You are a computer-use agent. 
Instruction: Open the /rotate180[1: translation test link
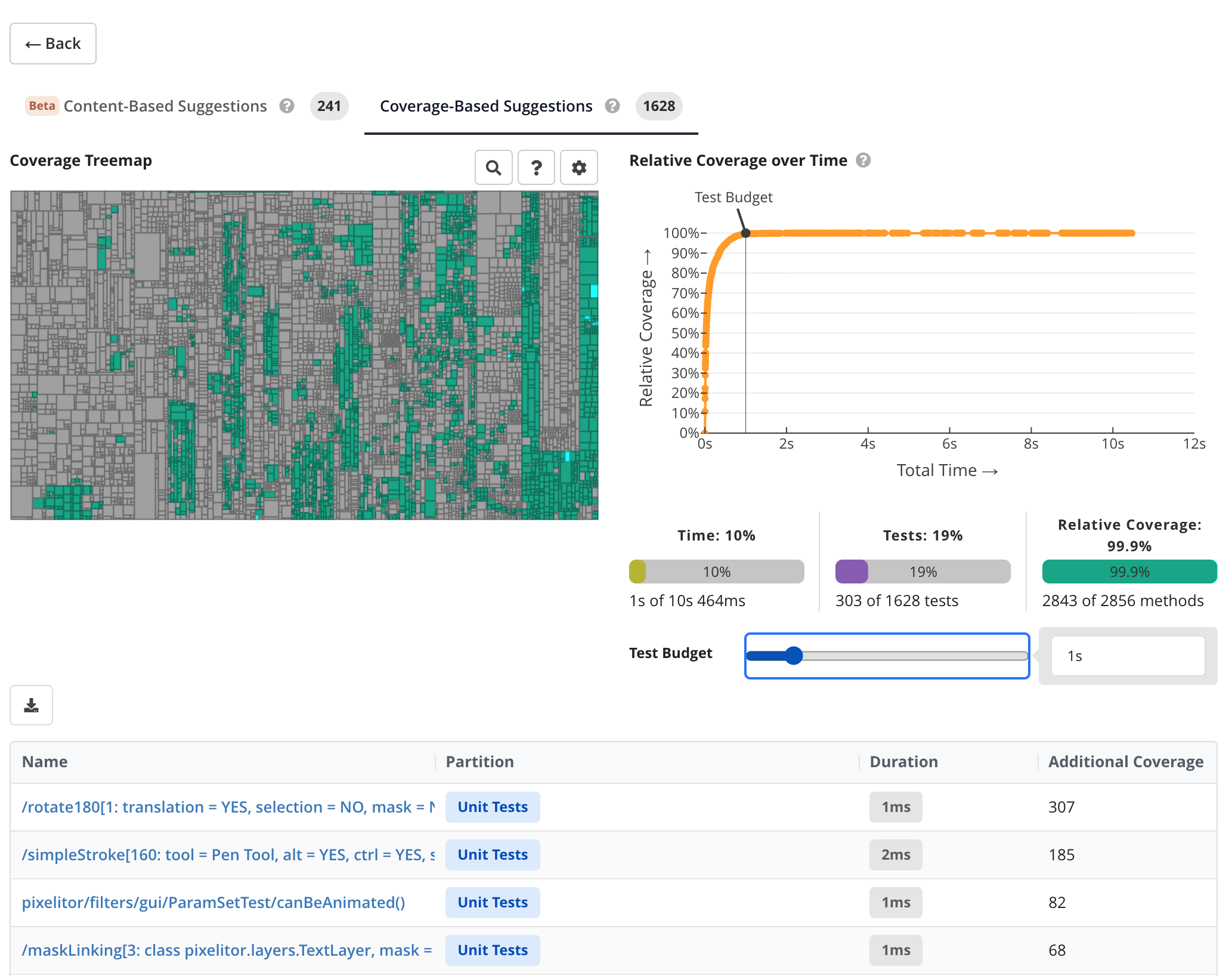[x=228, y=807]
